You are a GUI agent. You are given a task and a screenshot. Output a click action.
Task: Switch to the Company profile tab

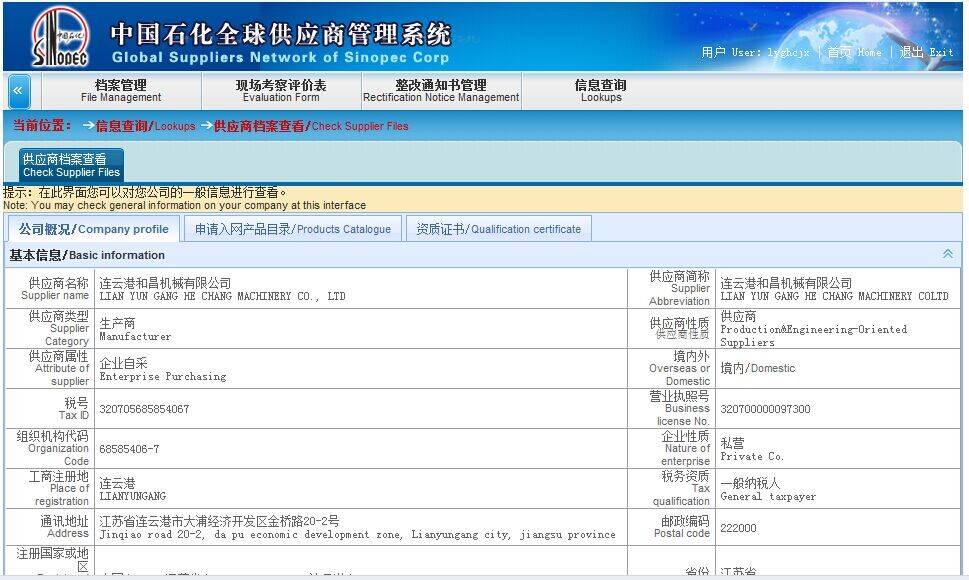pos(93,229)
